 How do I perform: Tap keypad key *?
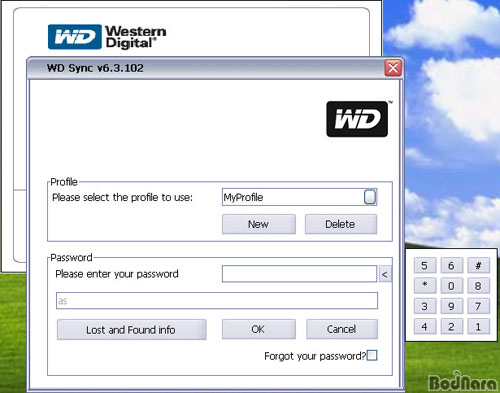[x=425, y=285]
